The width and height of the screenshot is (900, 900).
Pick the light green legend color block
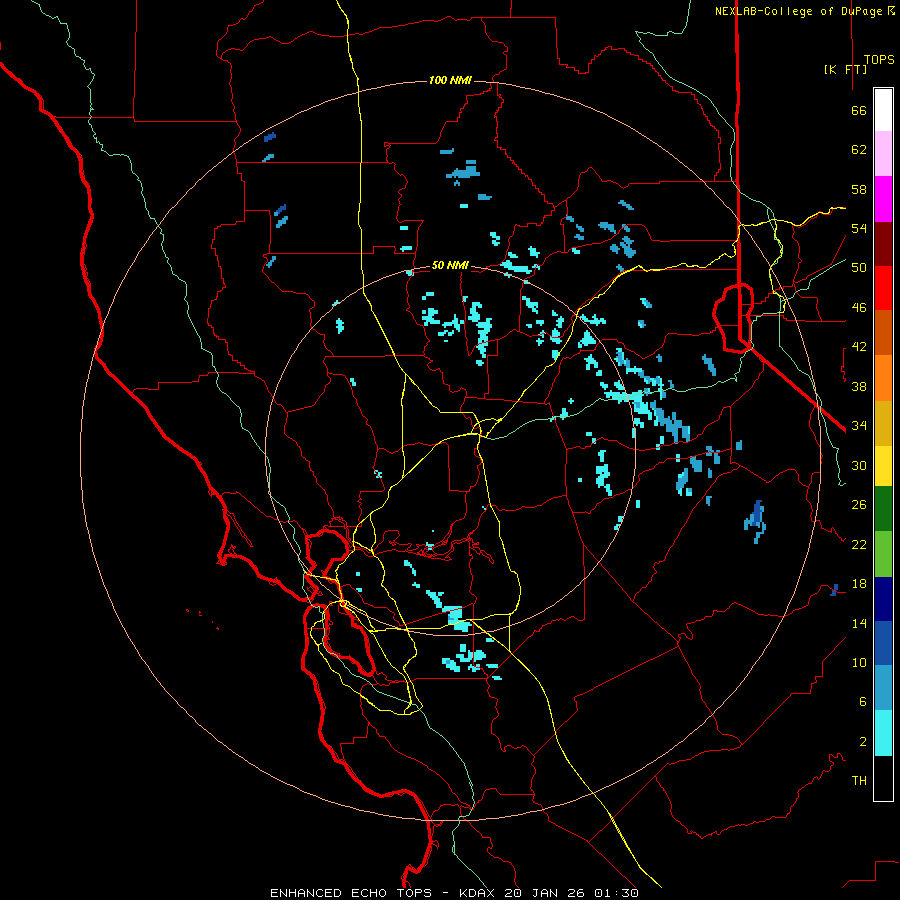883,553
